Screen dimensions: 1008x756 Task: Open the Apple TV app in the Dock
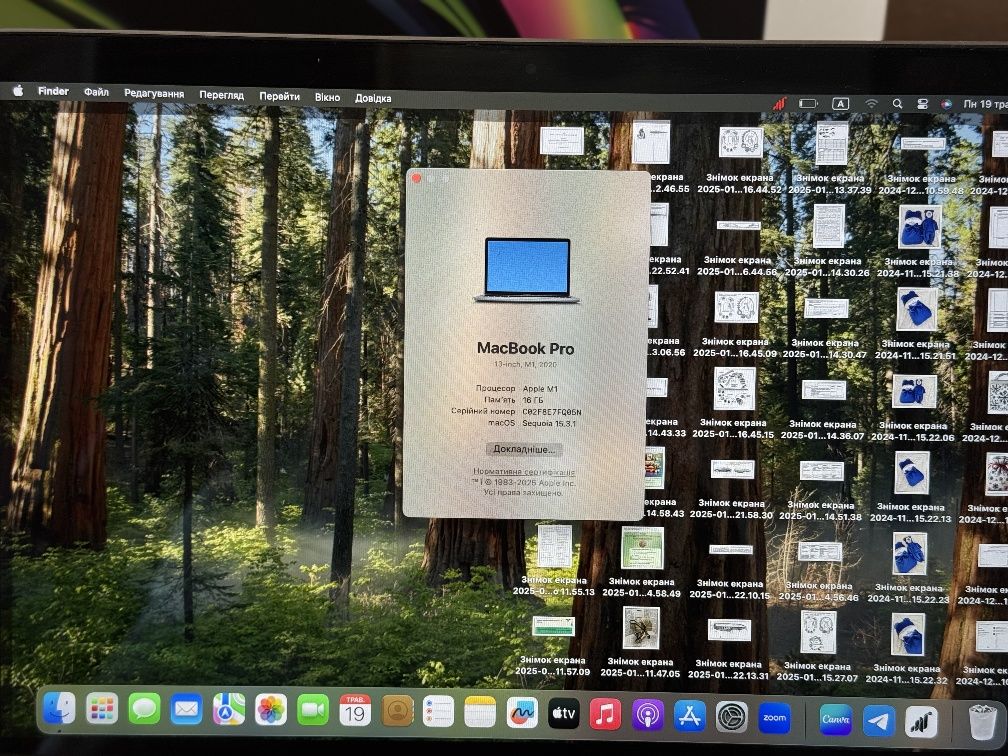pyautogui.click(x=564, y=714)
